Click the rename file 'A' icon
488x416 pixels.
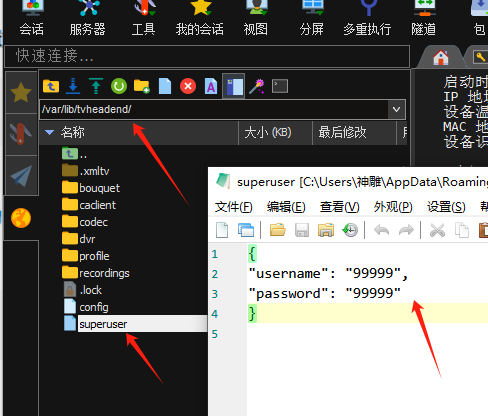[x=211, y=86]
